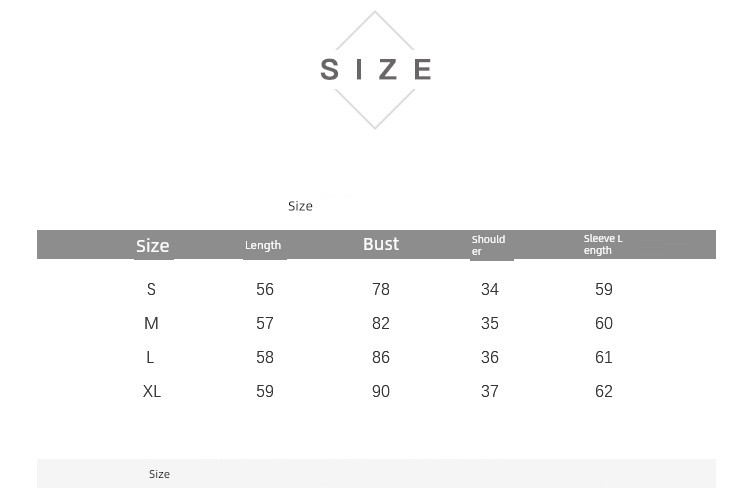Click the Bust column header
Image resolution: width=750 pixels, height=488 pixels.
pyautogui.click(x=381, y=244)
